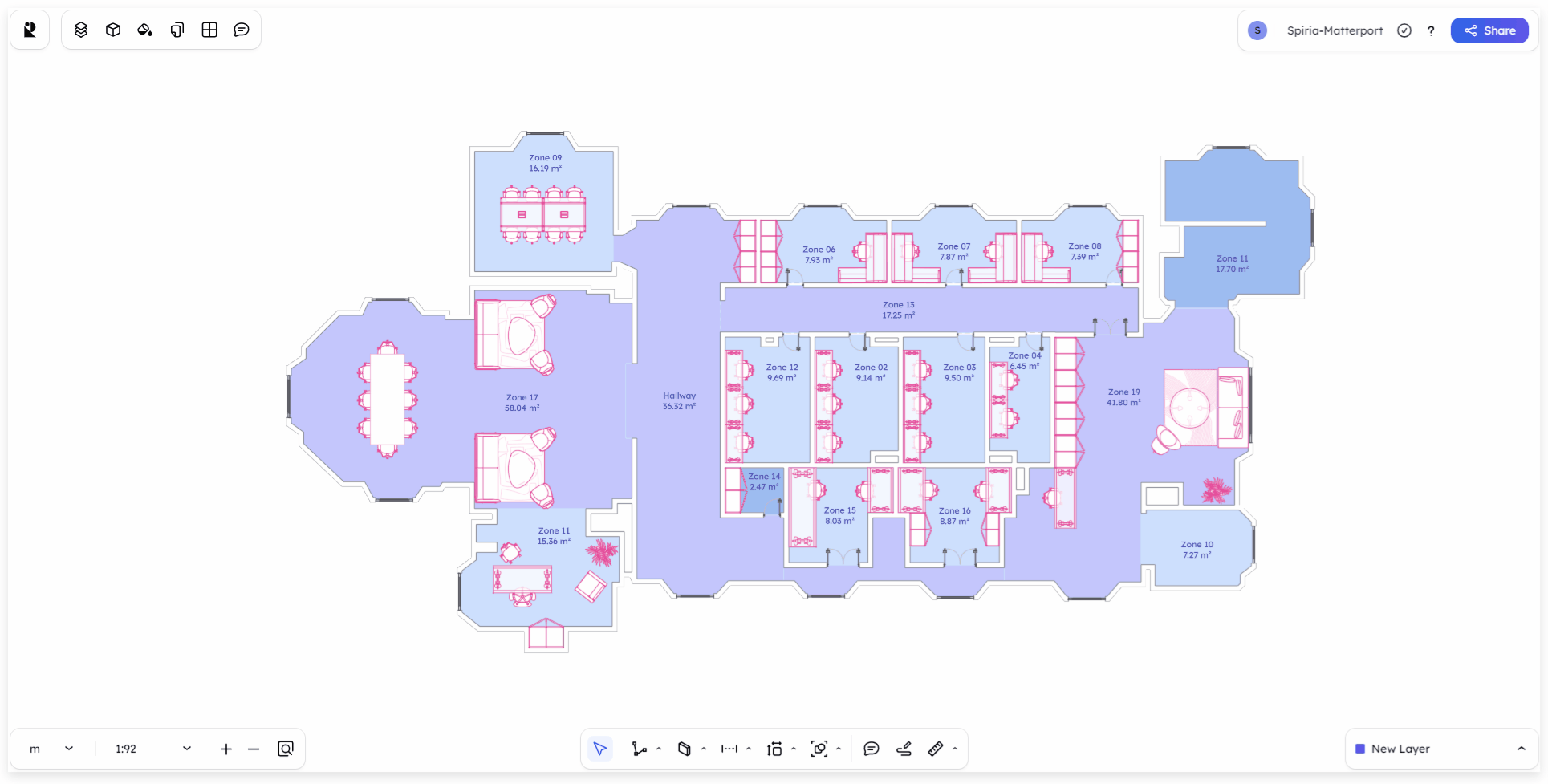Expand the wall drawing tool options
This screenshot has width=1548, height=784.
pos(659,749)
